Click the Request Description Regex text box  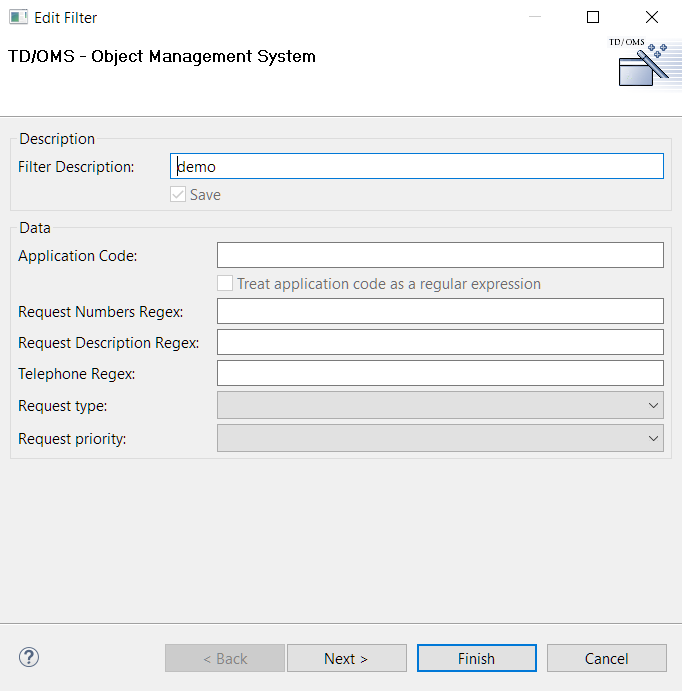[x=440, y=342]
